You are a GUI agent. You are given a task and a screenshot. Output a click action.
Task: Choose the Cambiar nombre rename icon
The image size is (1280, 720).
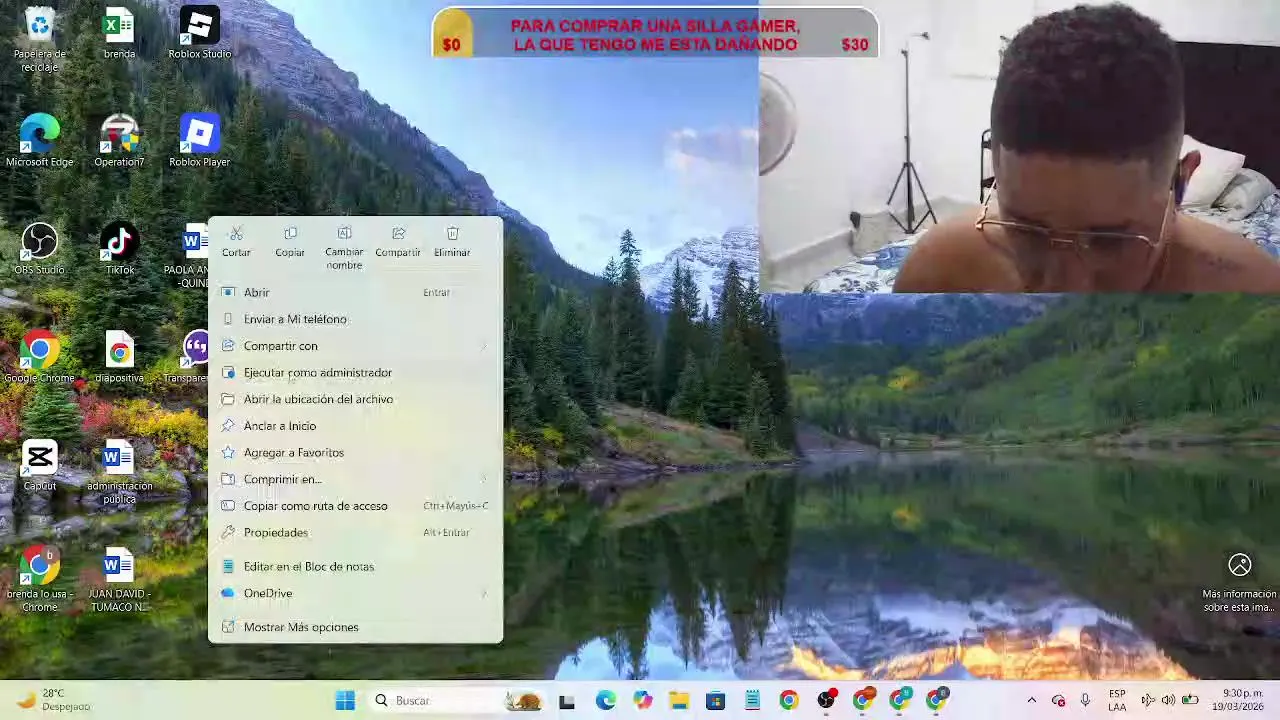(344, 234)
